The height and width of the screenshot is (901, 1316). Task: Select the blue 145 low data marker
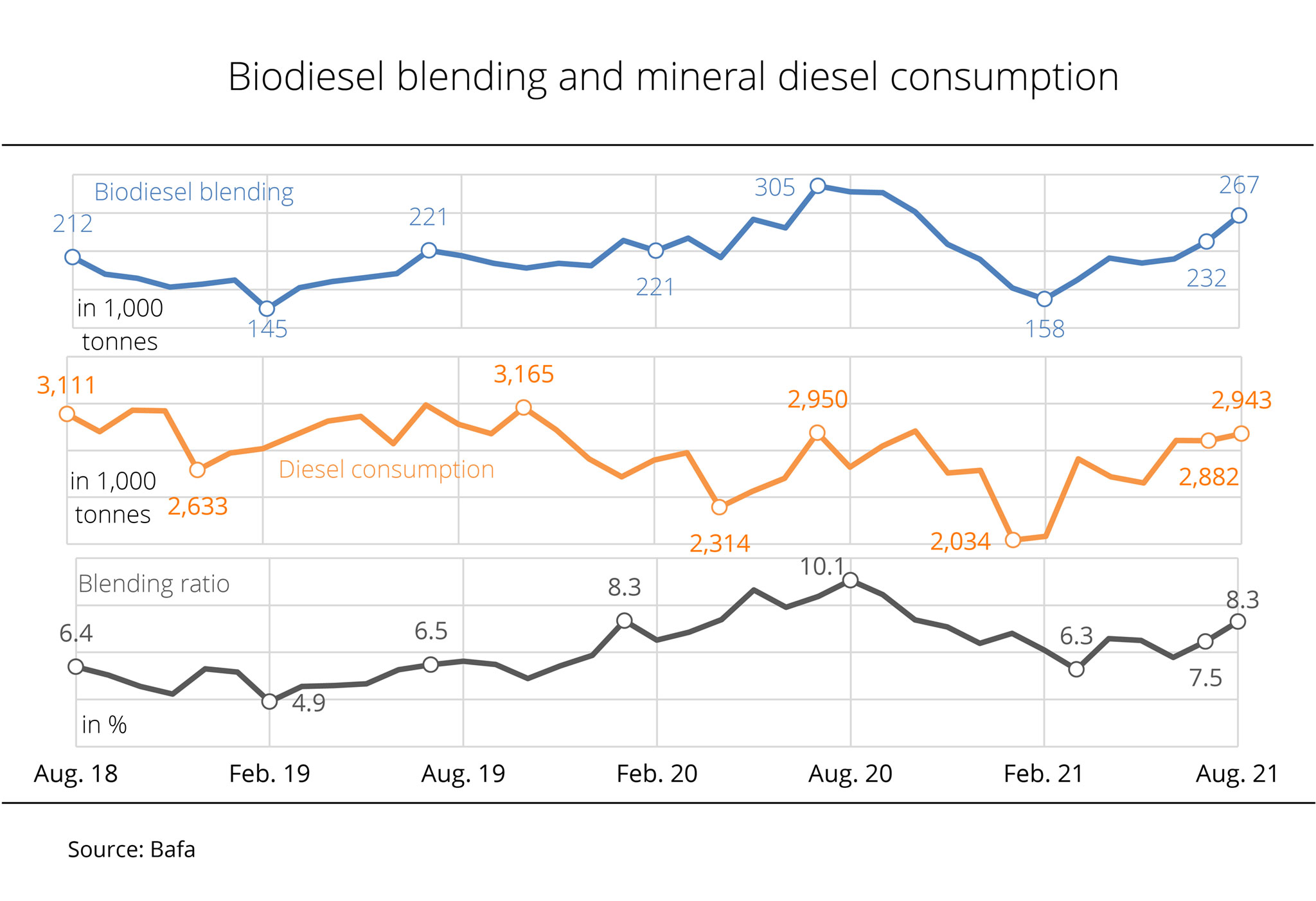(267, 309)
